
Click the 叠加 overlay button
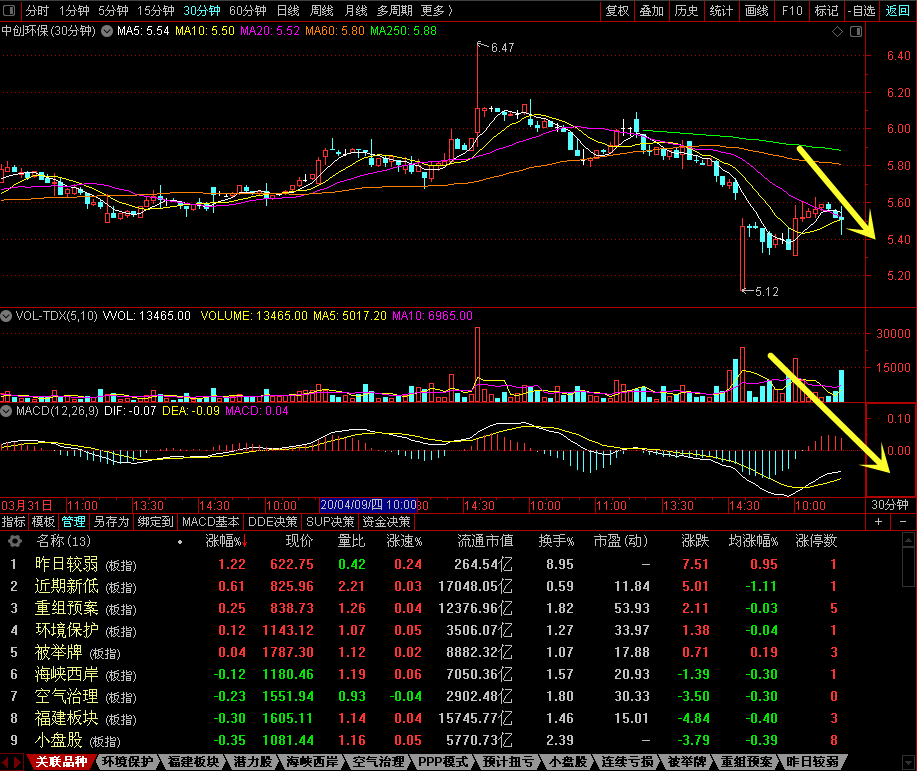(651, 11)
